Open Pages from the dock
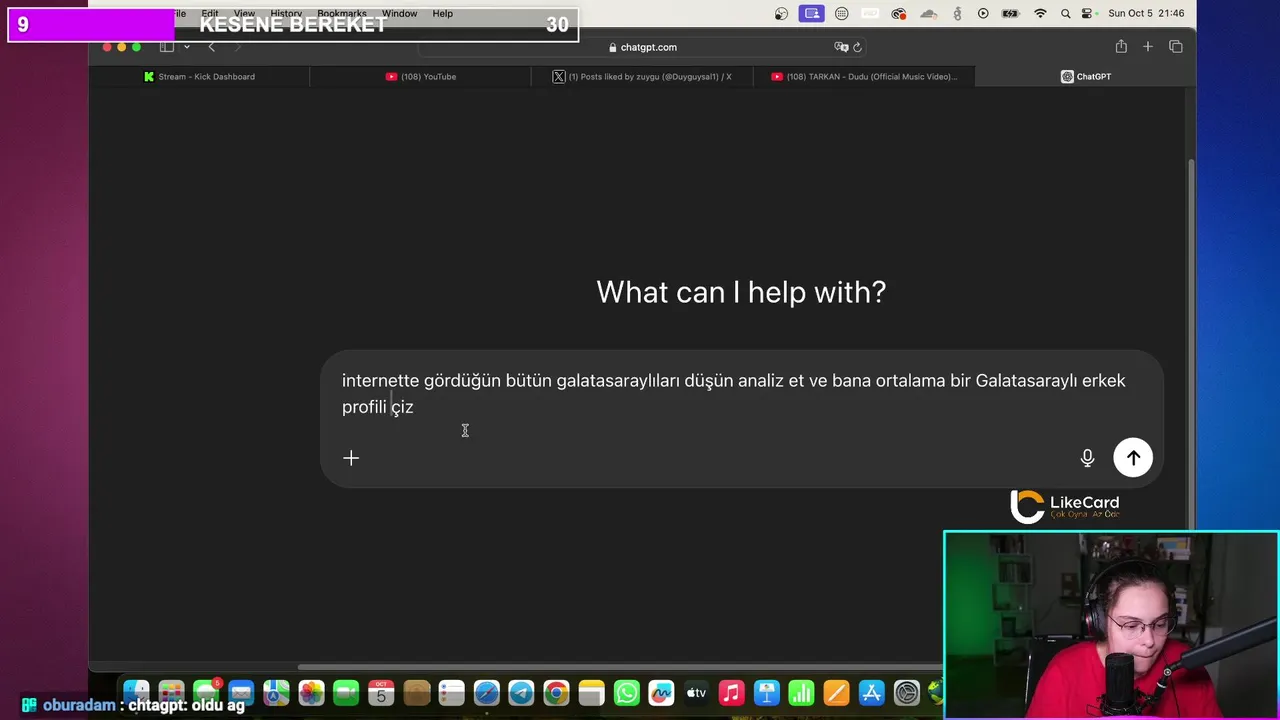 point(836,692)
